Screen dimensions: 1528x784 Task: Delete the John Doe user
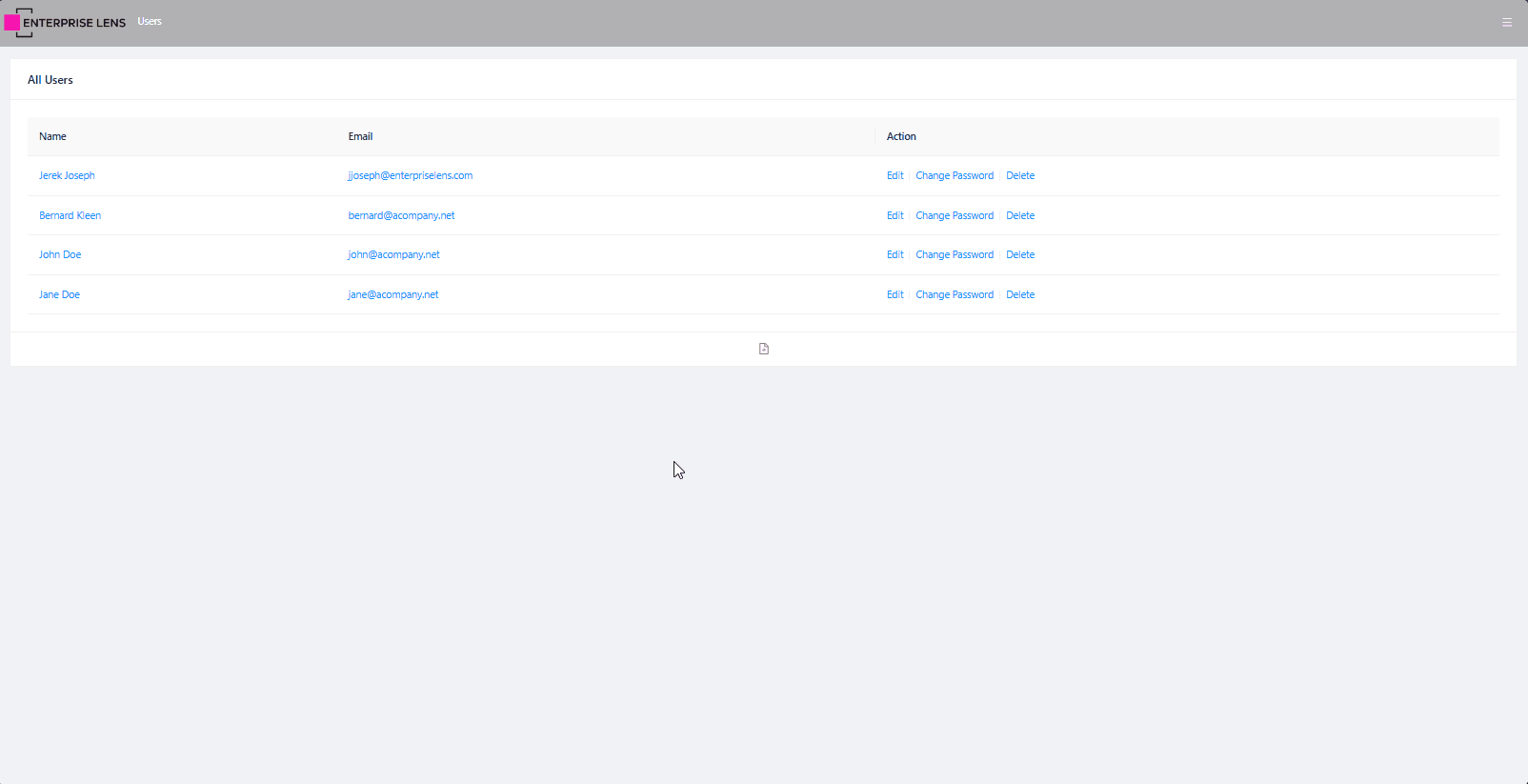pos(1020,255)
